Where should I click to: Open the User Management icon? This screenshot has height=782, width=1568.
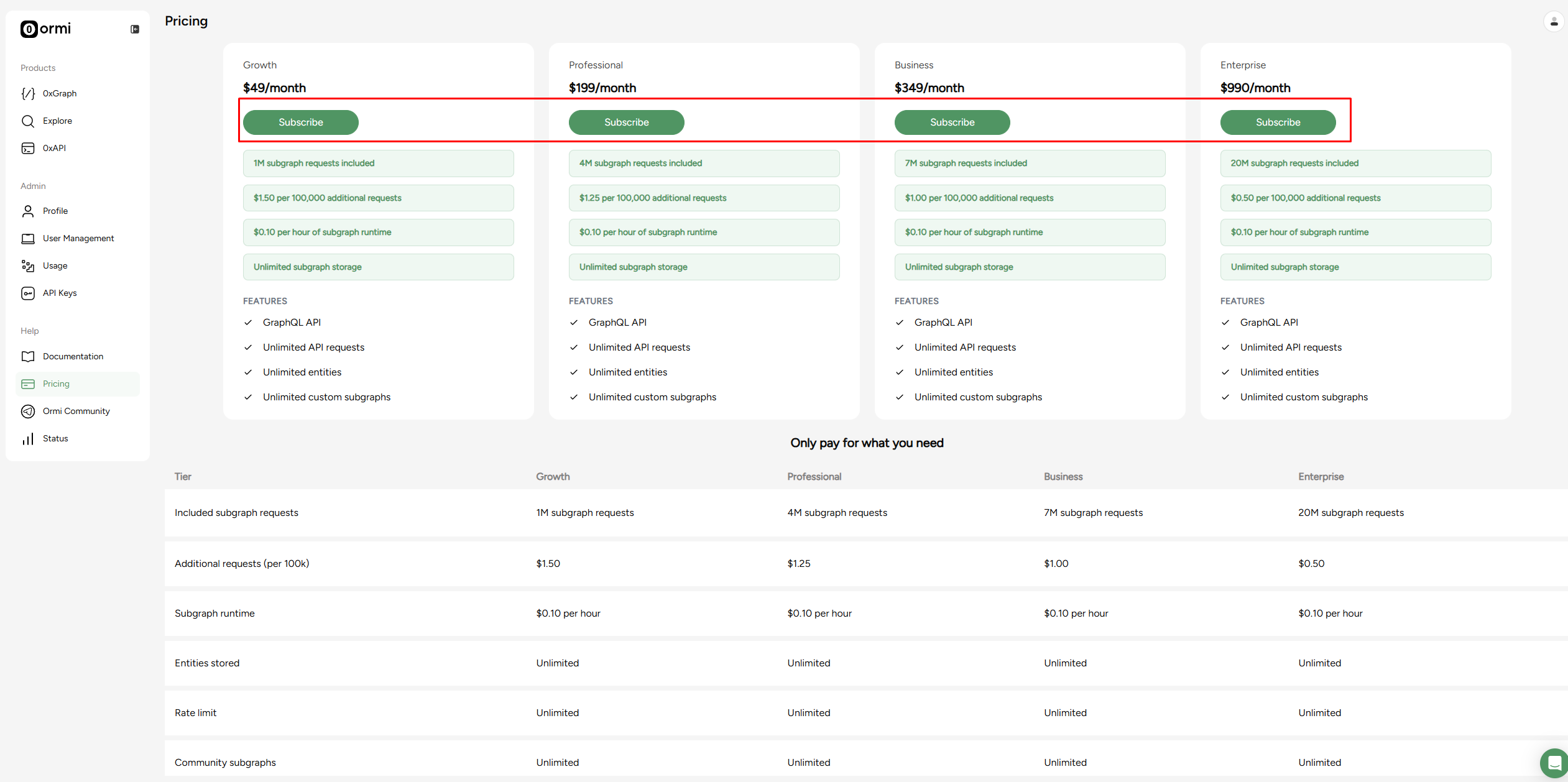pos(29,238)
